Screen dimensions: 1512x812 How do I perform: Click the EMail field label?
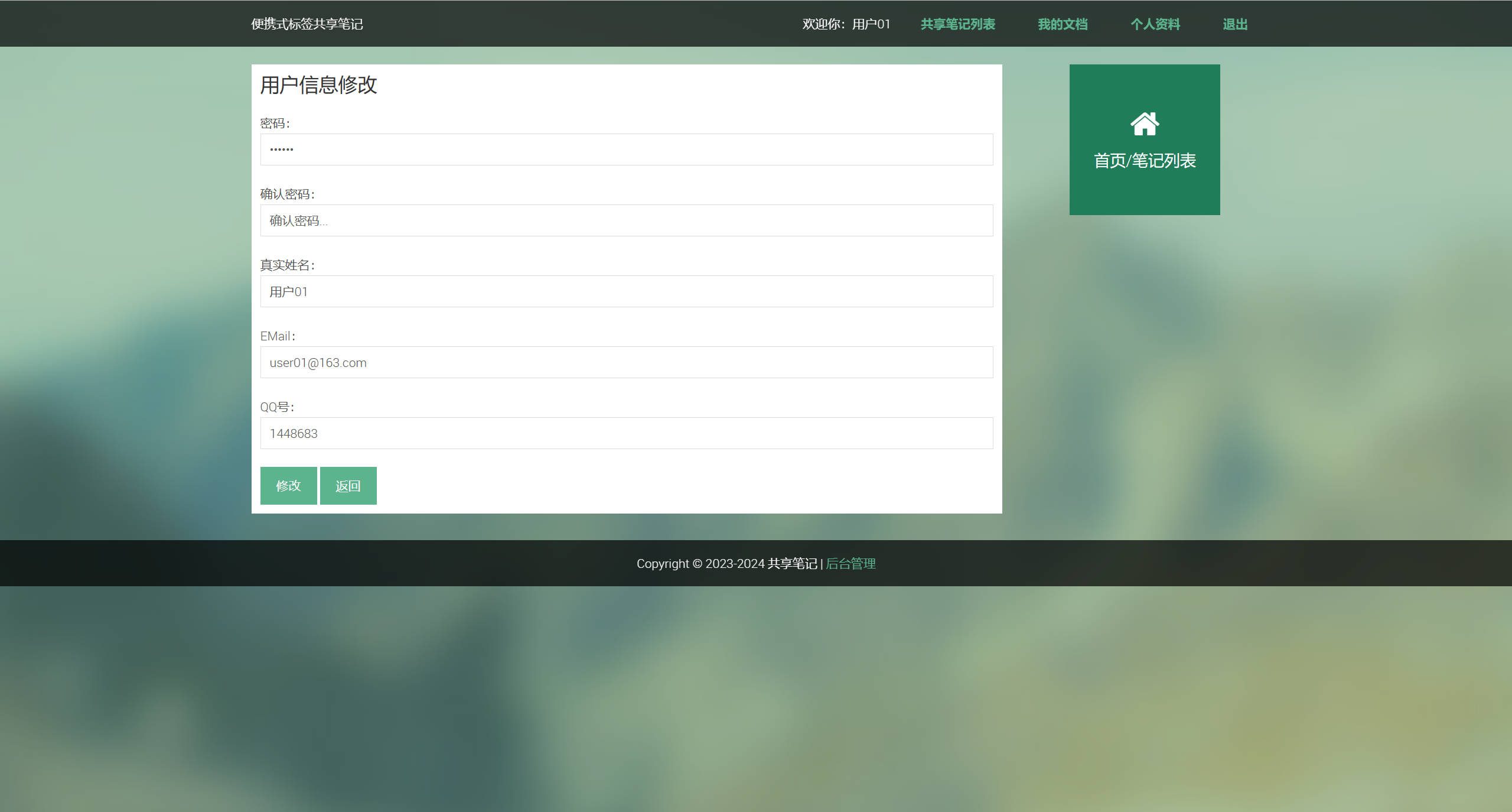coord(277,336)
